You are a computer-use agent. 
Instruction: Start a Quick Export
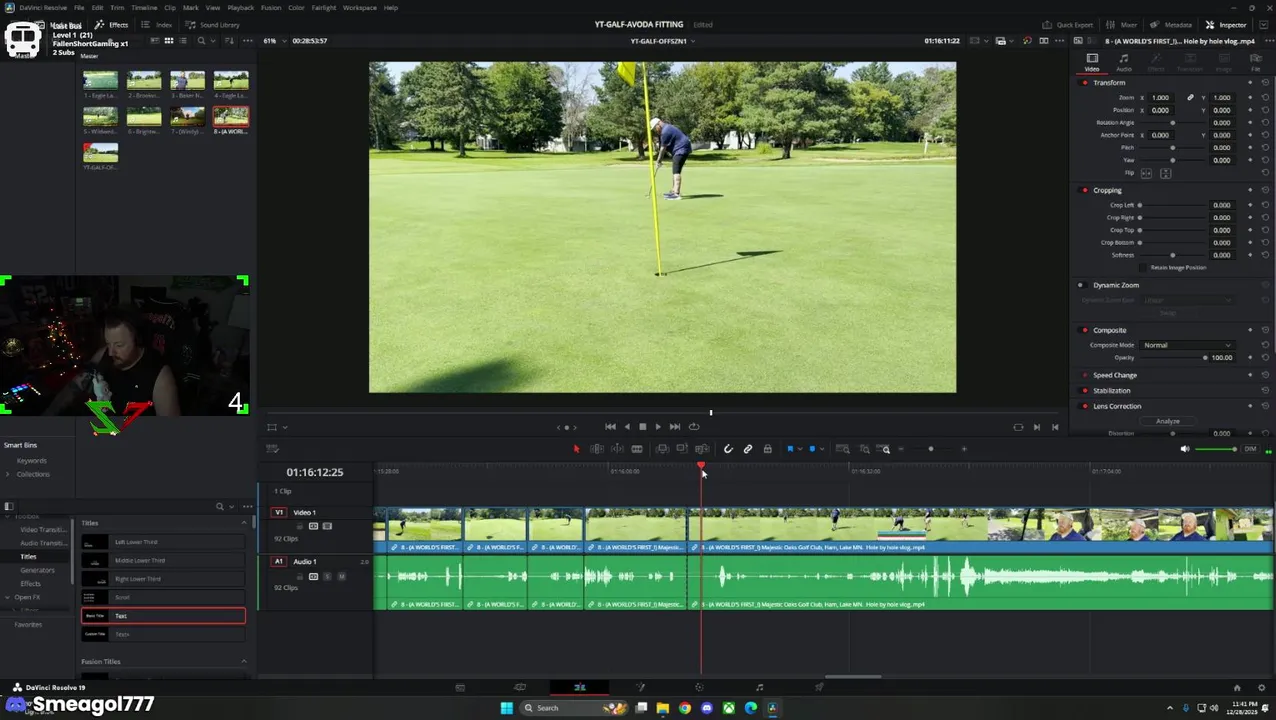1068,25
